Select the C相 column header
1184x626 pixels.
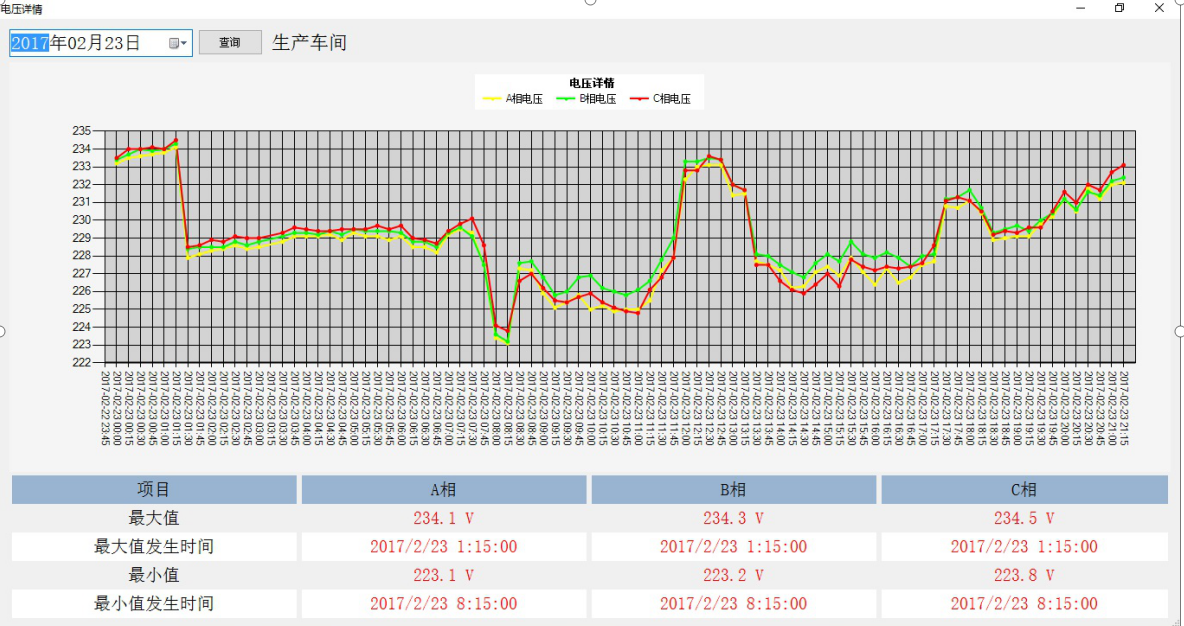tap(1023, 490)
